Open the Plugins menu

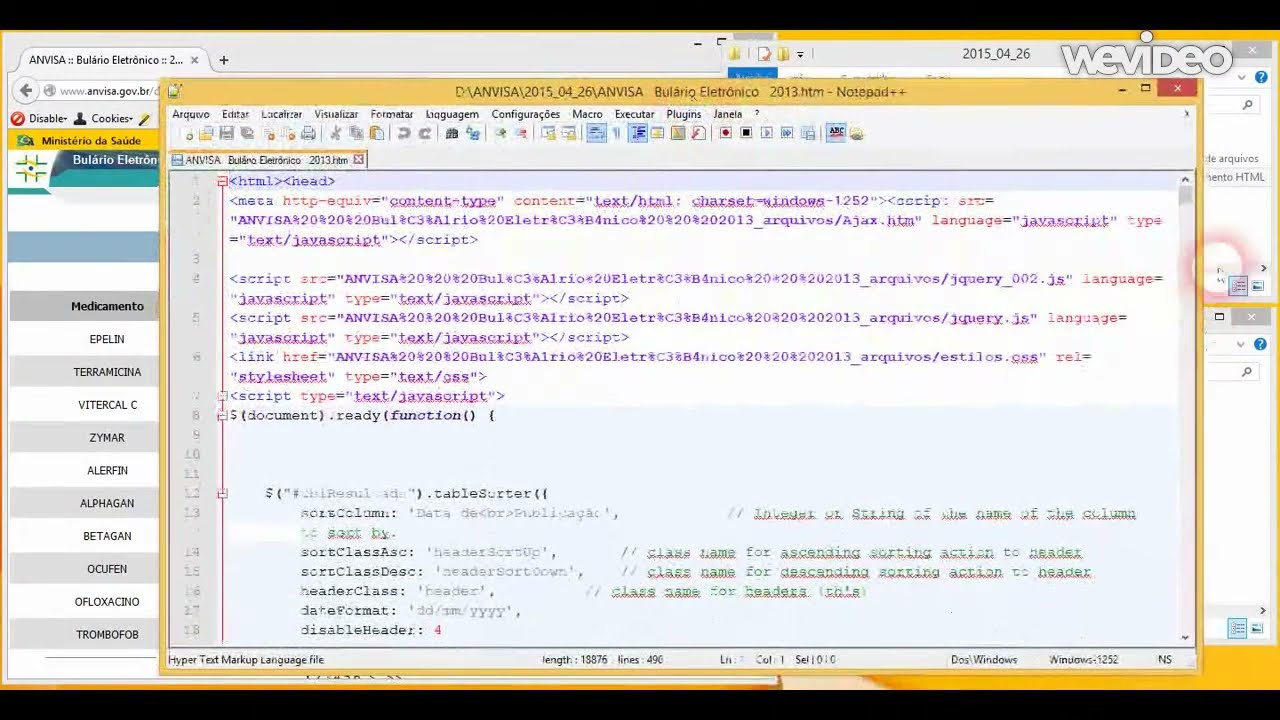[x=684, y=114]
